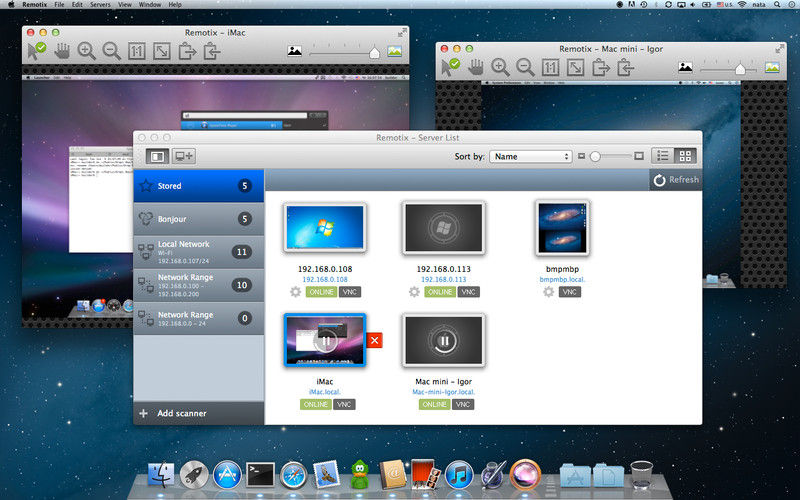The image size is (800, 500).
Task: Select control mode cursor in Mac mini window
Action: click(x=451, y=67)
